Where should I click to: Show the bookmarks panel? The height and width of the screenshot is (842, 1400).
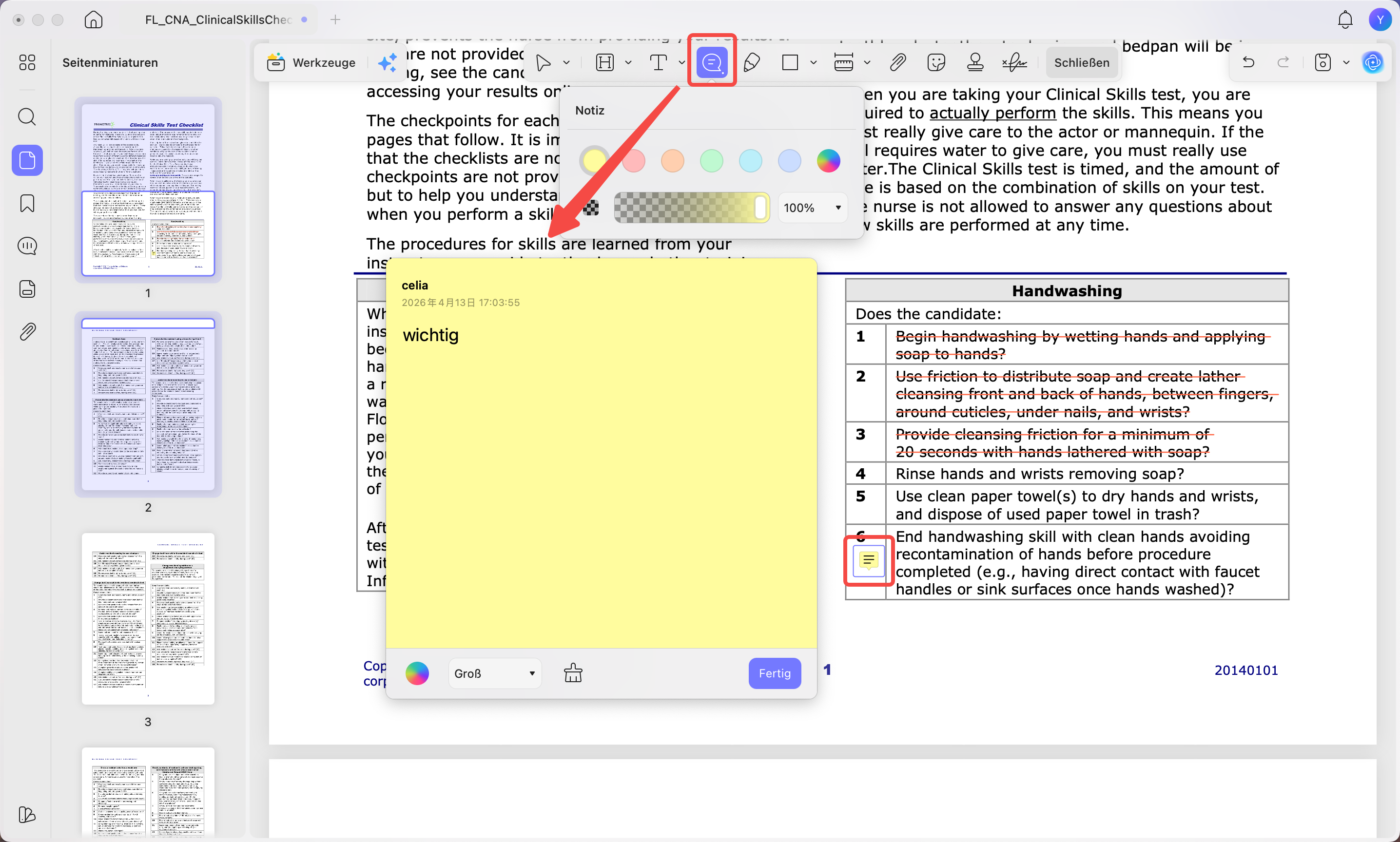coord(27,203)
